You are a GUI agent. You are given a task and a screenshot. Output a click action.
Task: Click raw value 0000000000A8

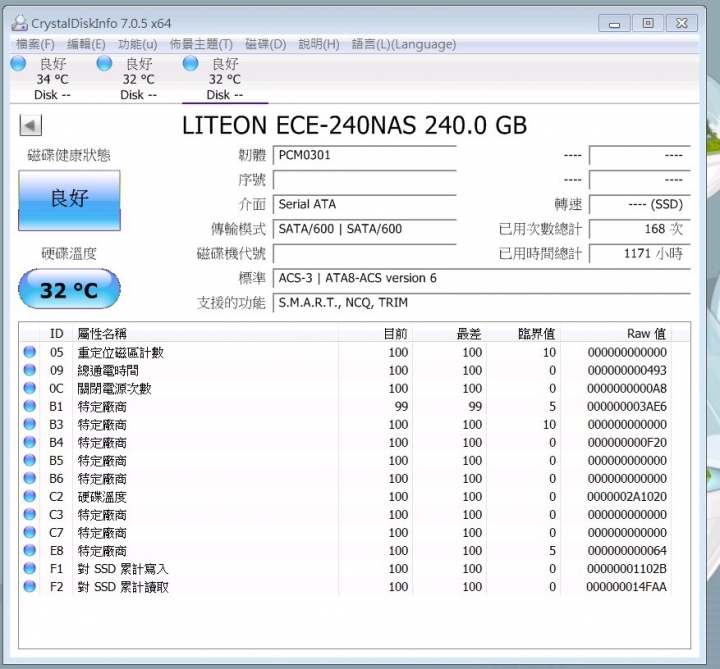(627, 388)
